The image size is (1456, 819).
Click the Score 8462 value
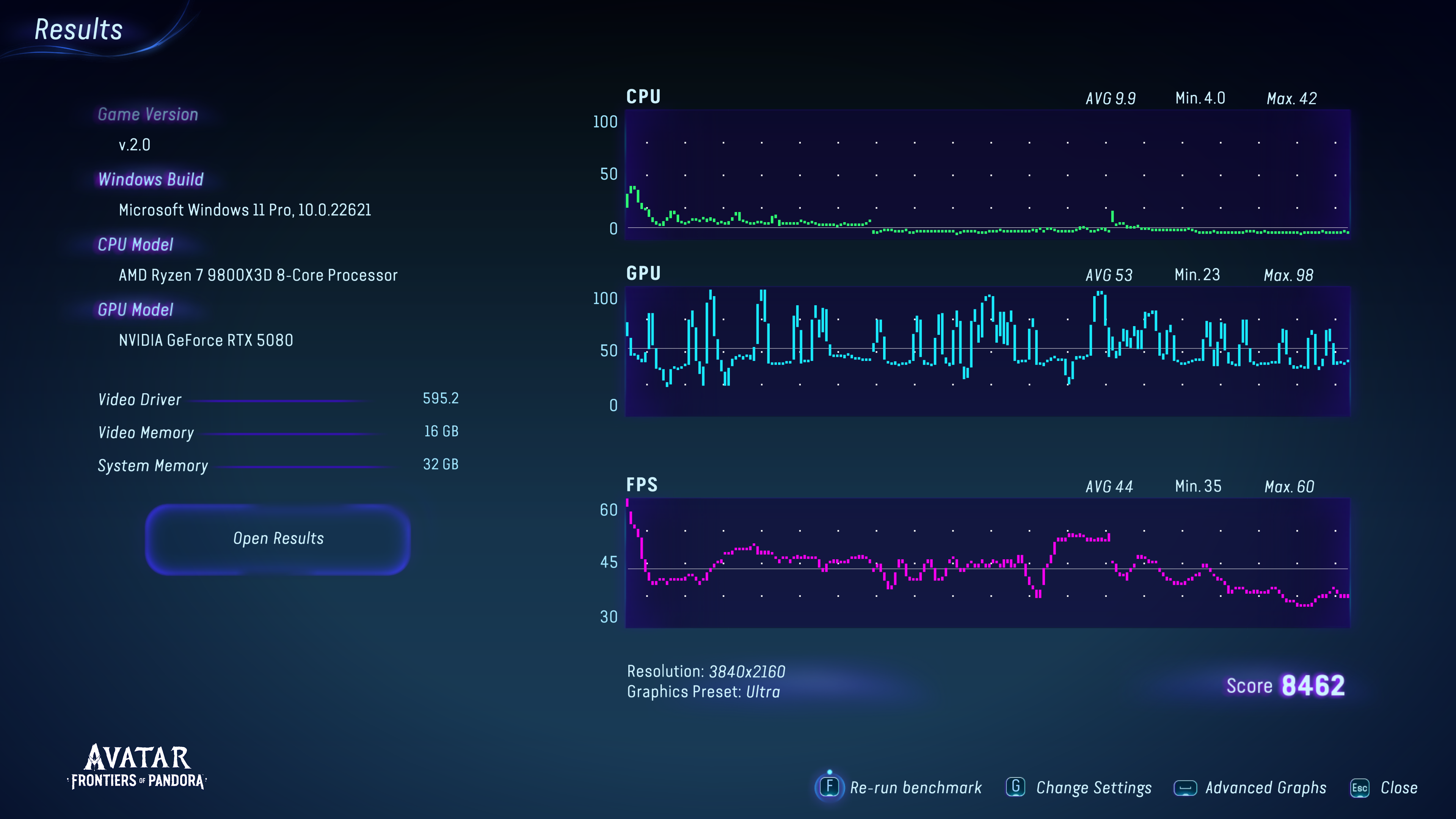pos(1312,686)
